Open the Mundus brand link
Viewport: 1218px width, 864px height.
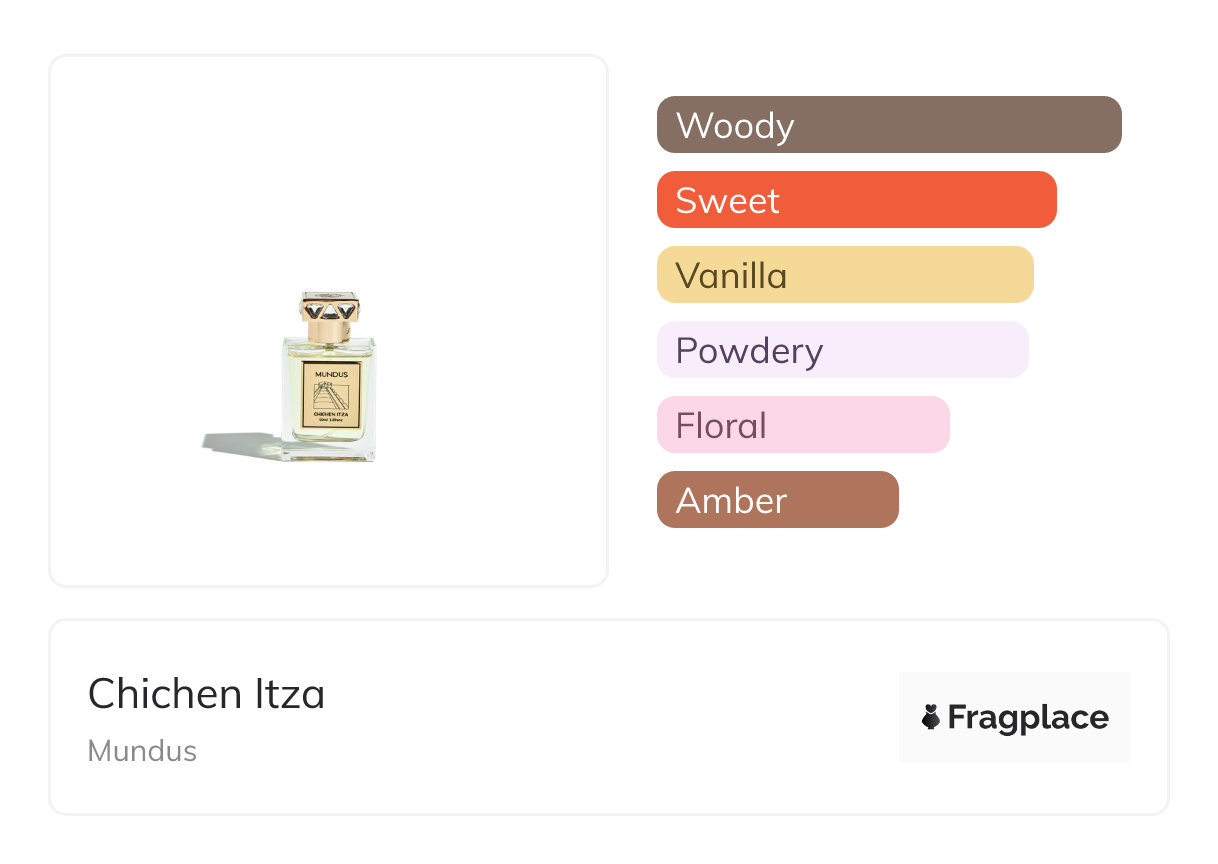click(x=142, y=751)
